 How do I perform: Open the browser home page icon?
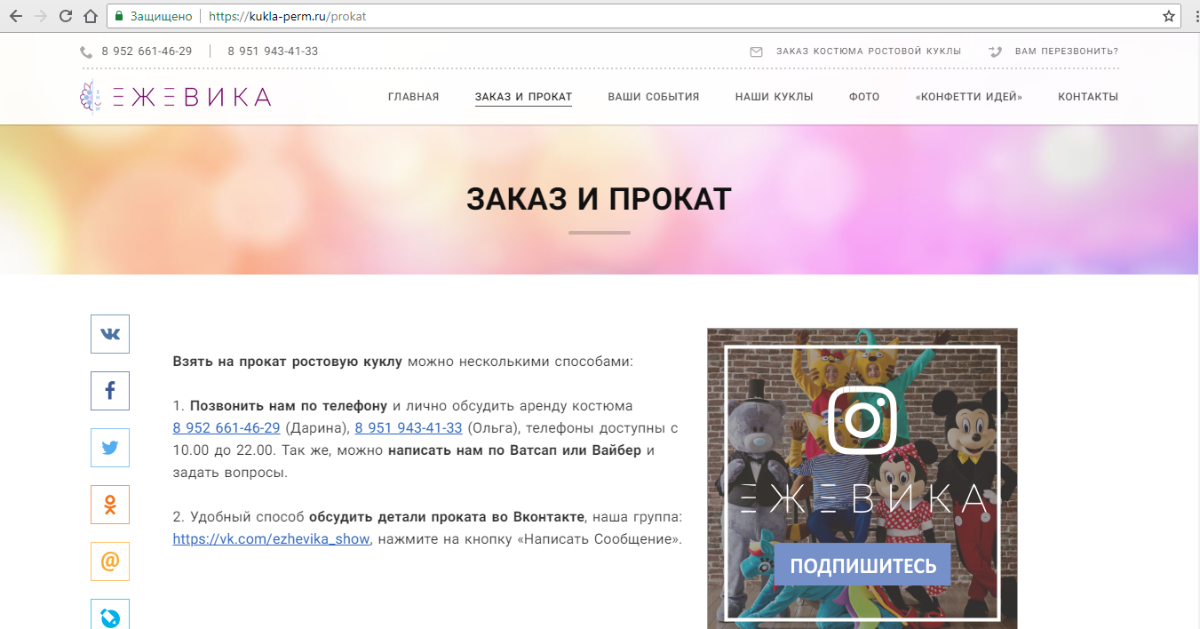90,16
